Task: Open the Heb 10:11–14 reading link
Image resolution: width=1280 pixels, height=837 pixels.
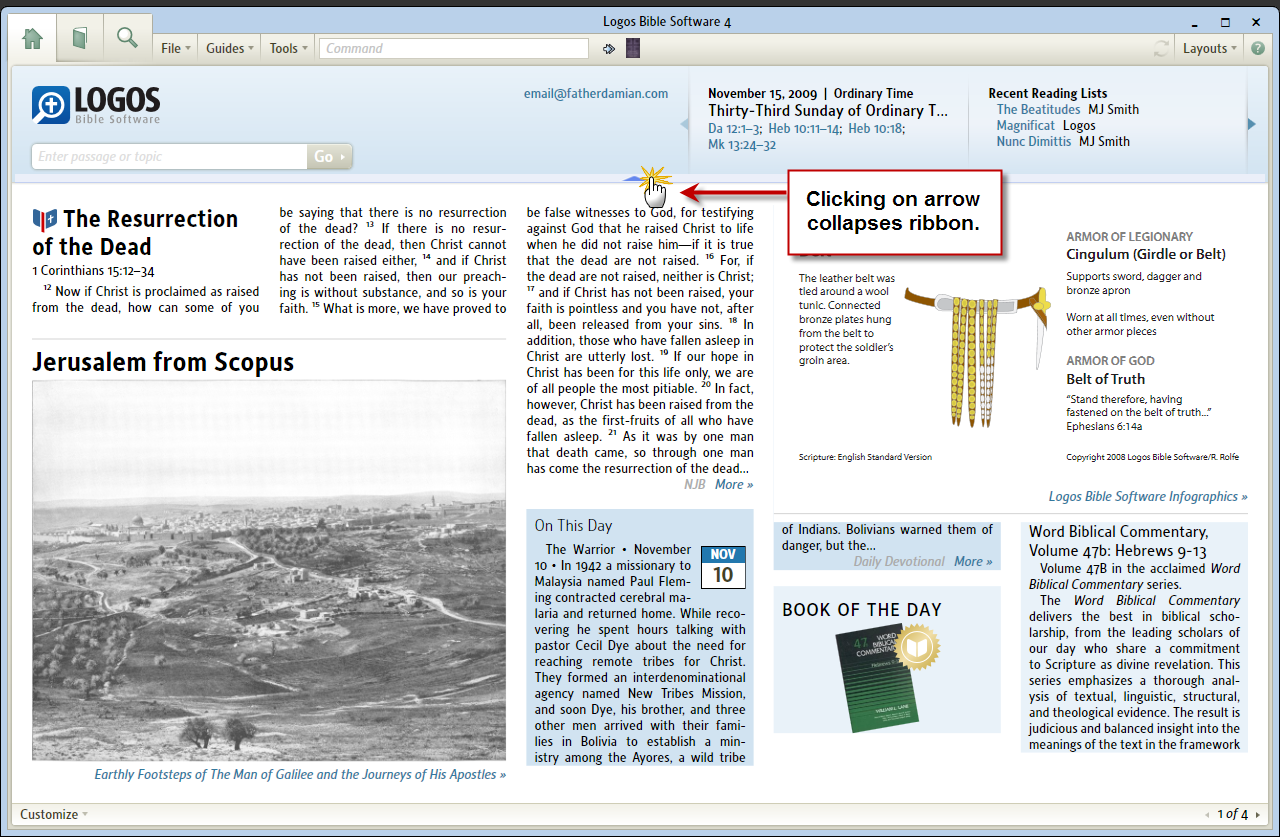Action: (x=805, y=128)
